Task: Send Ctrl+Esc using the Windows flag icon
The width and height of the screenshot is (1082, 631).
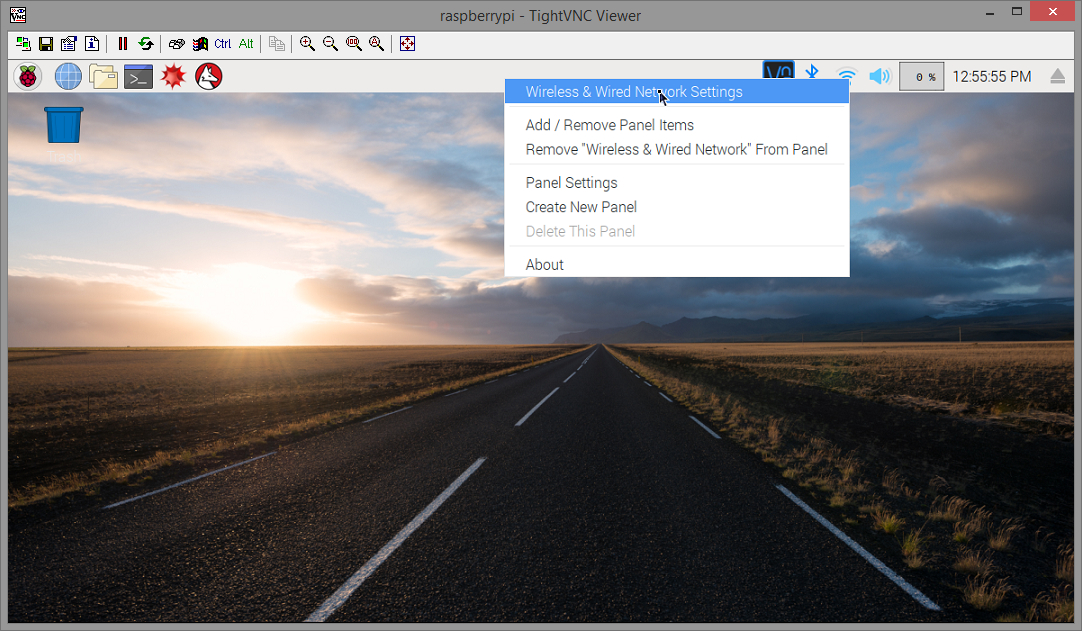Action: (200, 43)
